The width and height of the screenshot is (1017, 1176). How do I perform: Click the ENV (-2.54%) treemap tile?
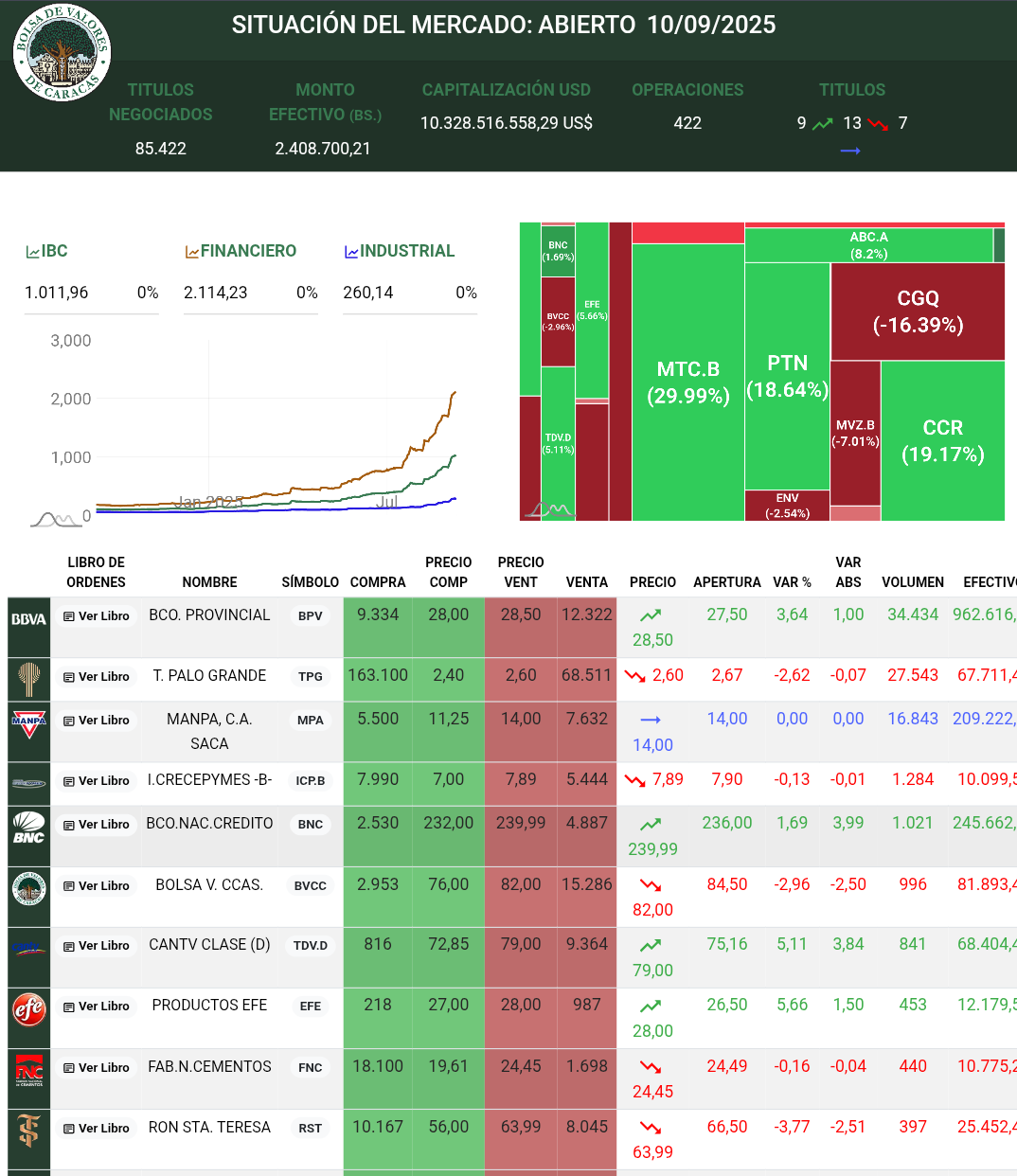[787, 506]
